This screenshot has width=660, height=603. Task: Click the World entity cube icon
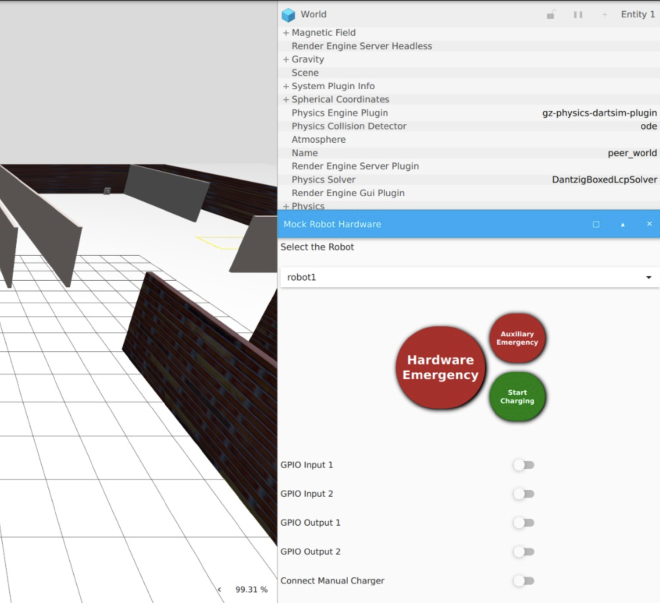coord(288,15)
